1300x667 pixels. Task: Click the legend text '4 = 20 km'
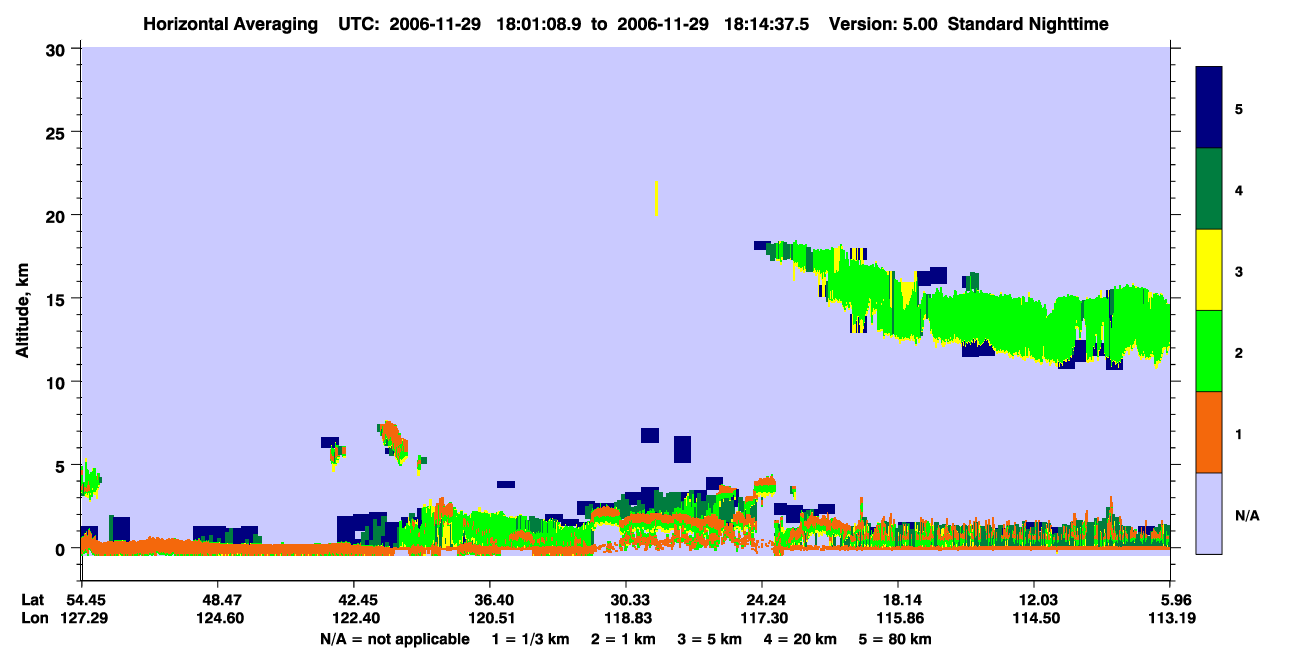click(x=800, y=639)
